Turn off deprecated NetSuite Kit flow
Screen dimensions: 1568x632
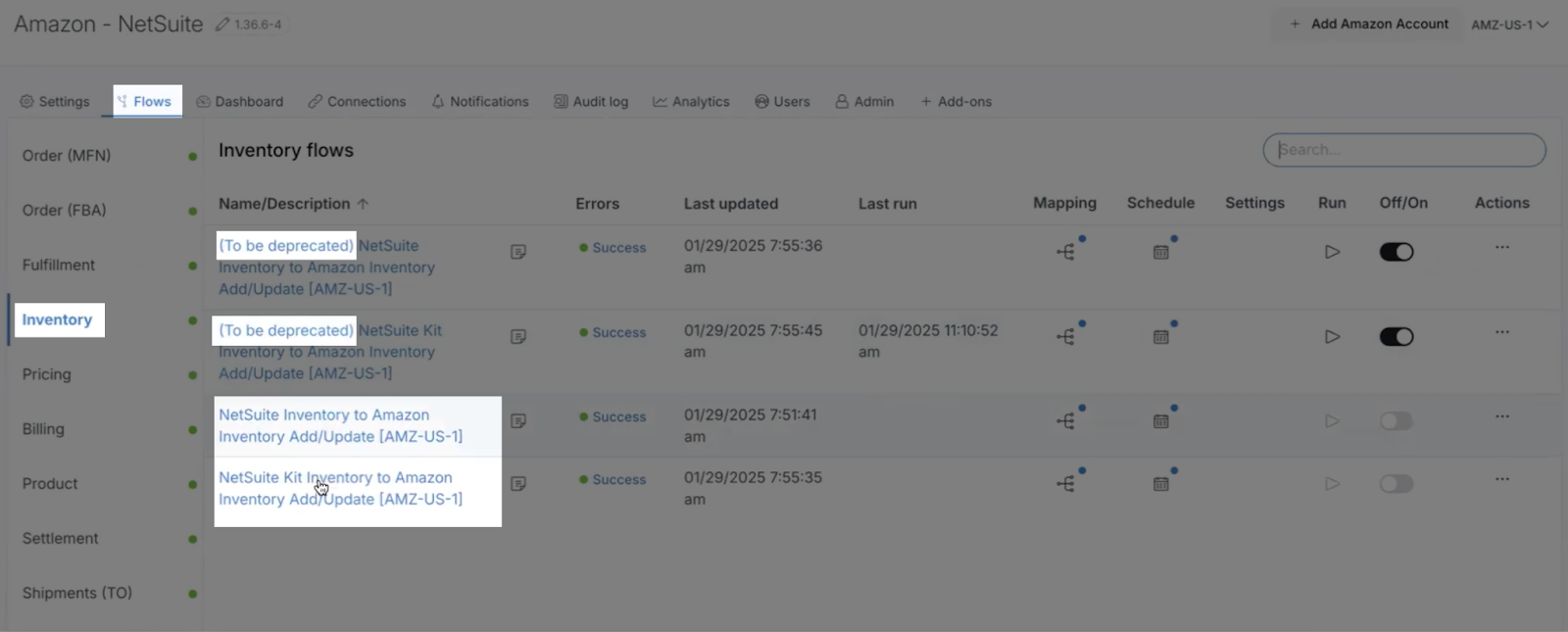click(x=1396, y=336)
